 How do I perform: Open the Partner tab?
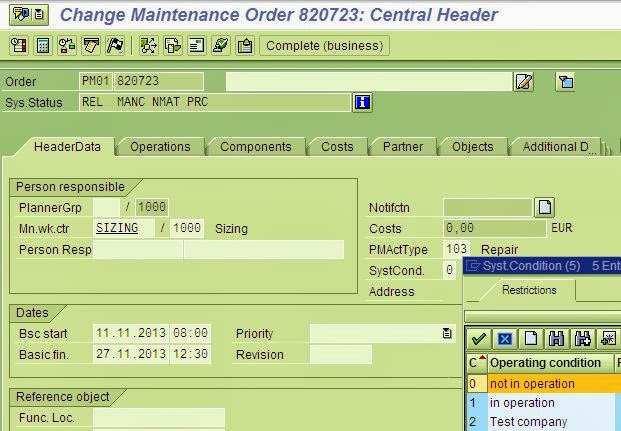tap(403, 147)
